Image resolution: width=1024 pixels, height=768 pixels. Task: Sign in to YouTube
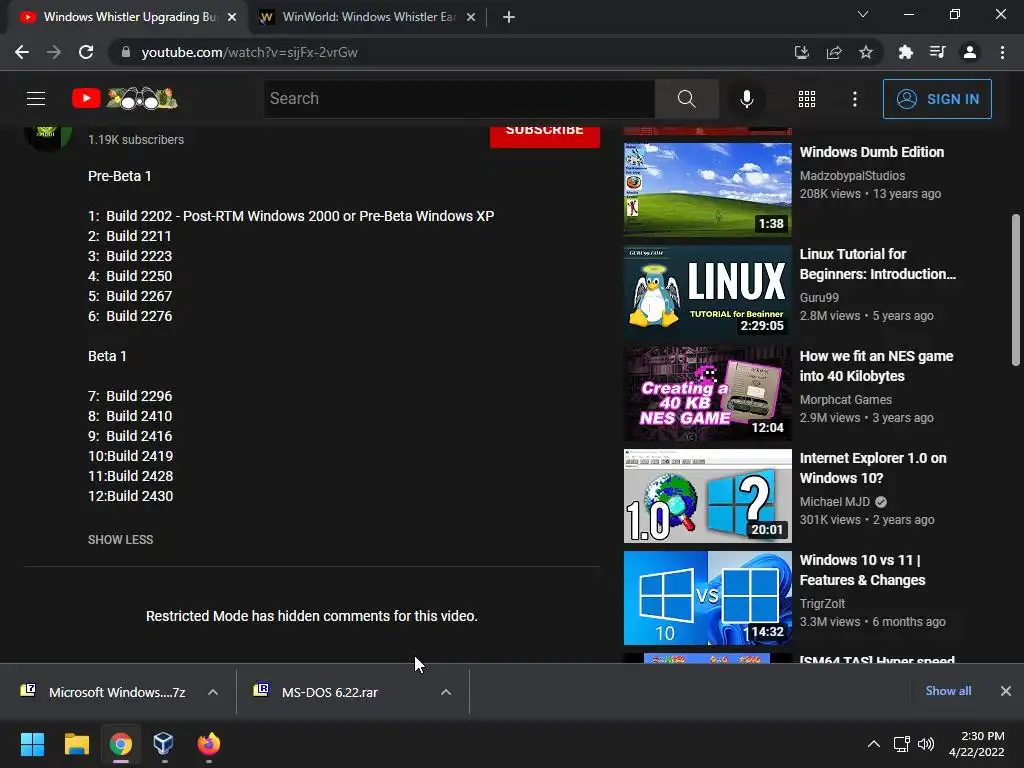[x=937, y=99]
